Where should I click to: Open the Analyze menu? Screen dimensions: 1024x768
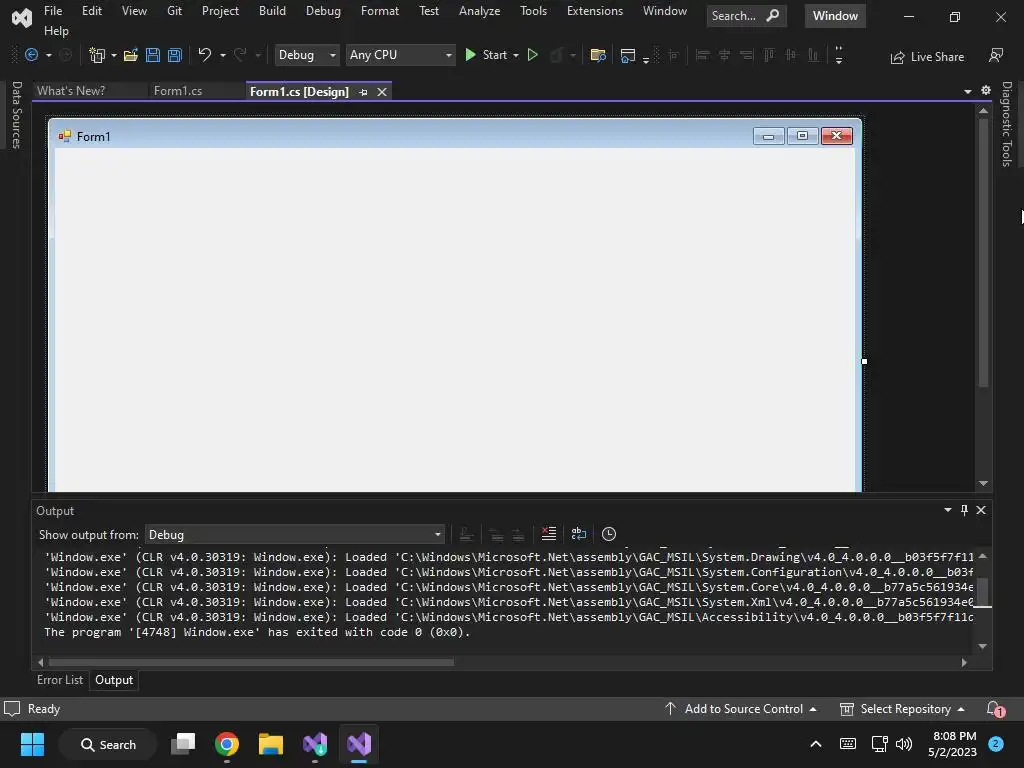(x=479, y=11)
